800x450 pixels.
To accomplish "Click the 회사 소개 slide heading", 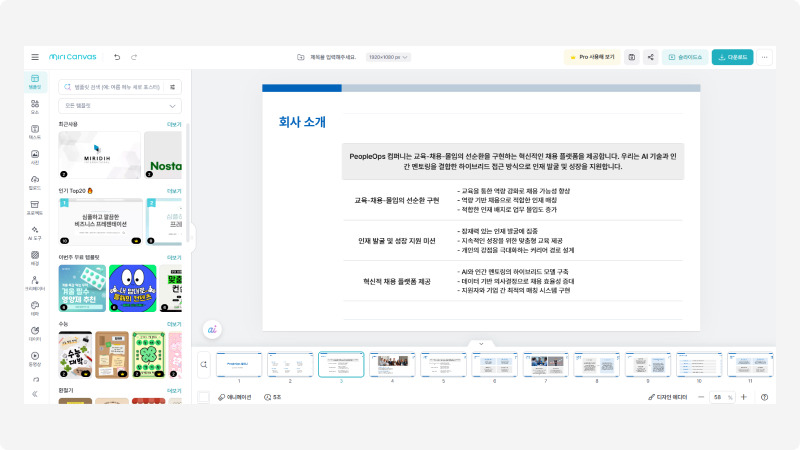I will click(x=302, y=122).
